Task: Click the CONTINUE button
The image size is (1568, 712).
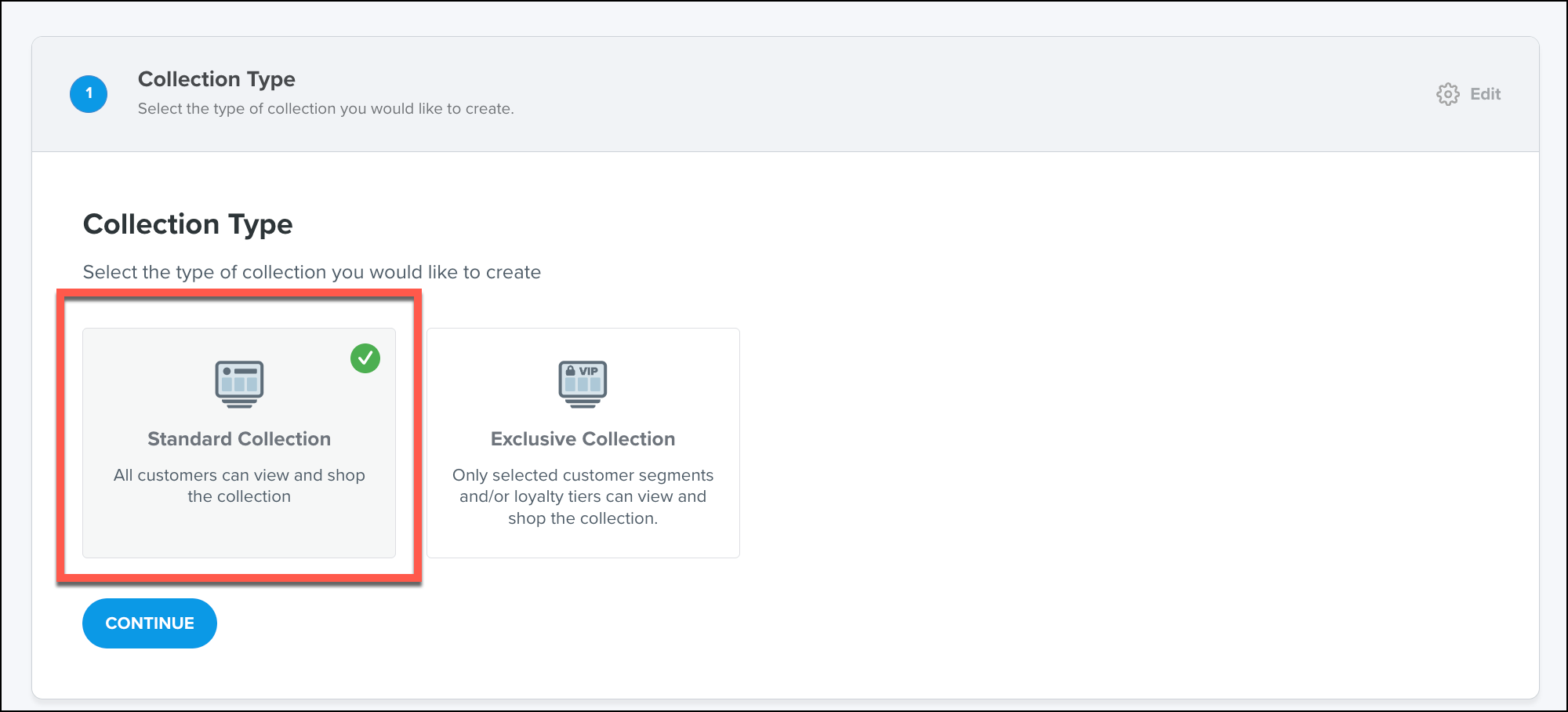Action: 150,623
